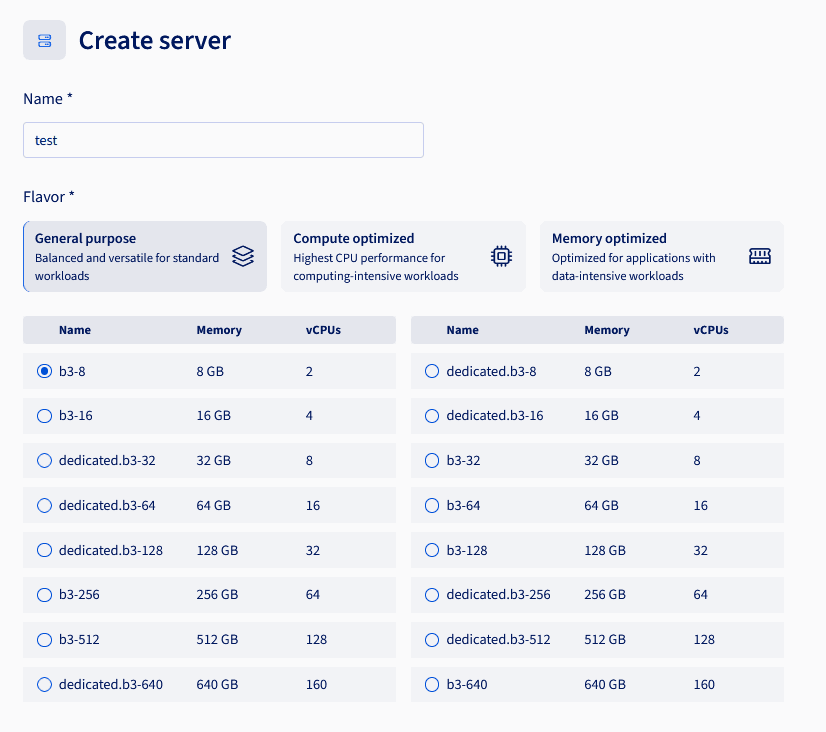This screenshot has width=826, height=732.
Task: Select the dedicated.b3-8 radio button
Action: click(432, 371)
